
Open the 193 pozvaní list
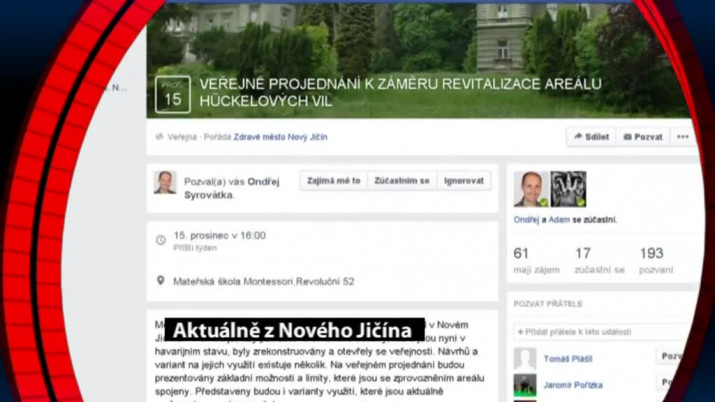[x=656, y=260]
